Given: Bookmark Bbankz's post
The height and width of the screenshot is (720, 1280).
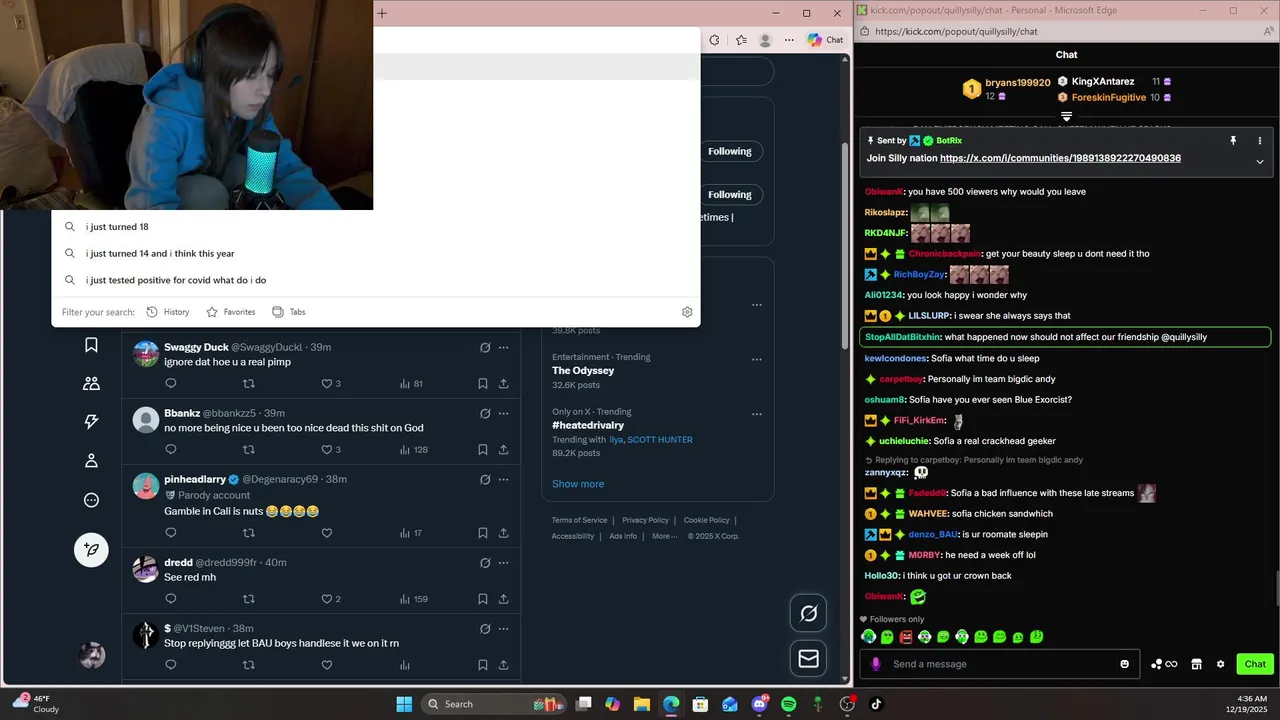Looking at the screenshot, I should (x=483, y=449).
